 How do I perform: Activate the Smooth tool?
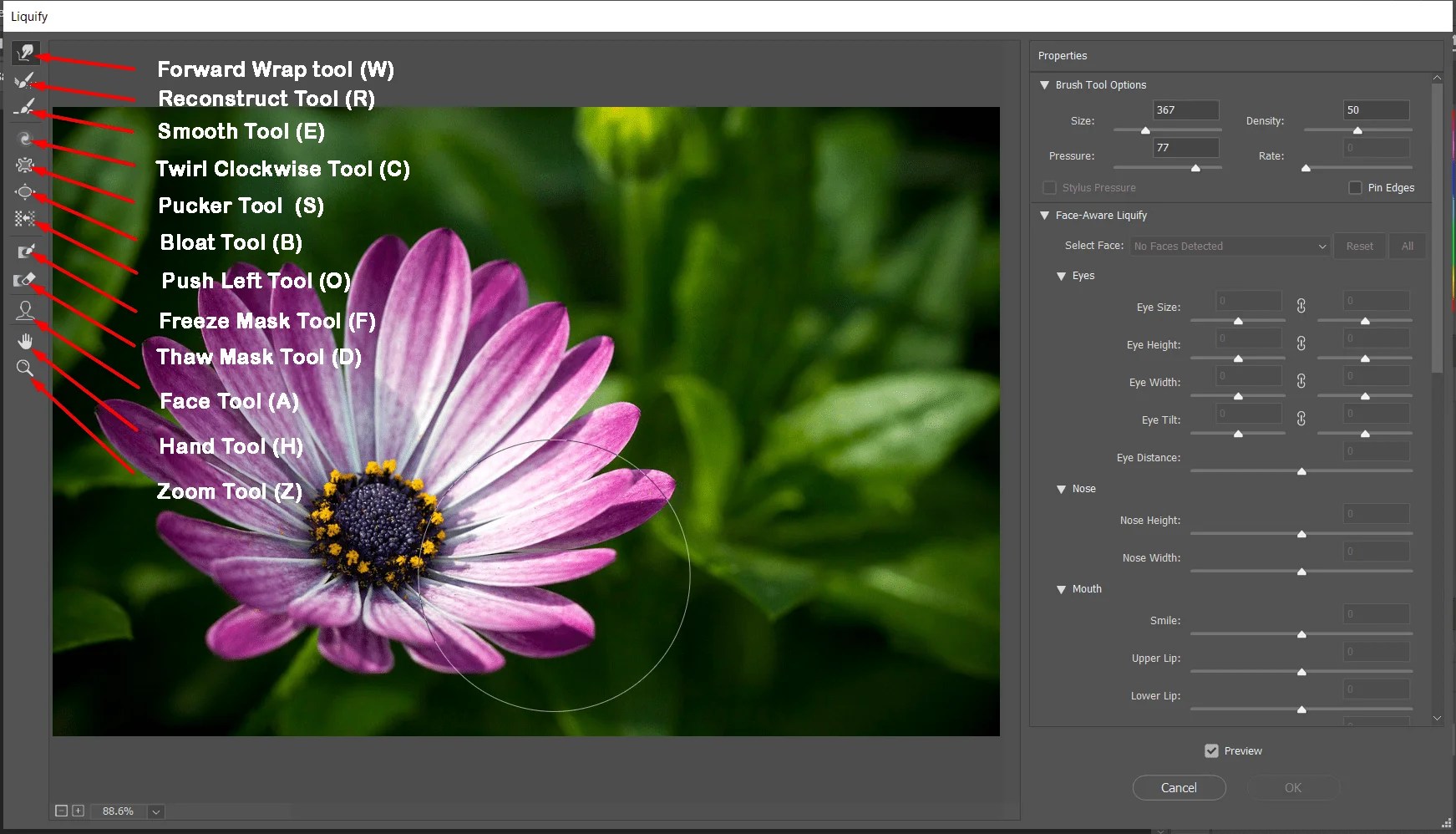point(25,107)
